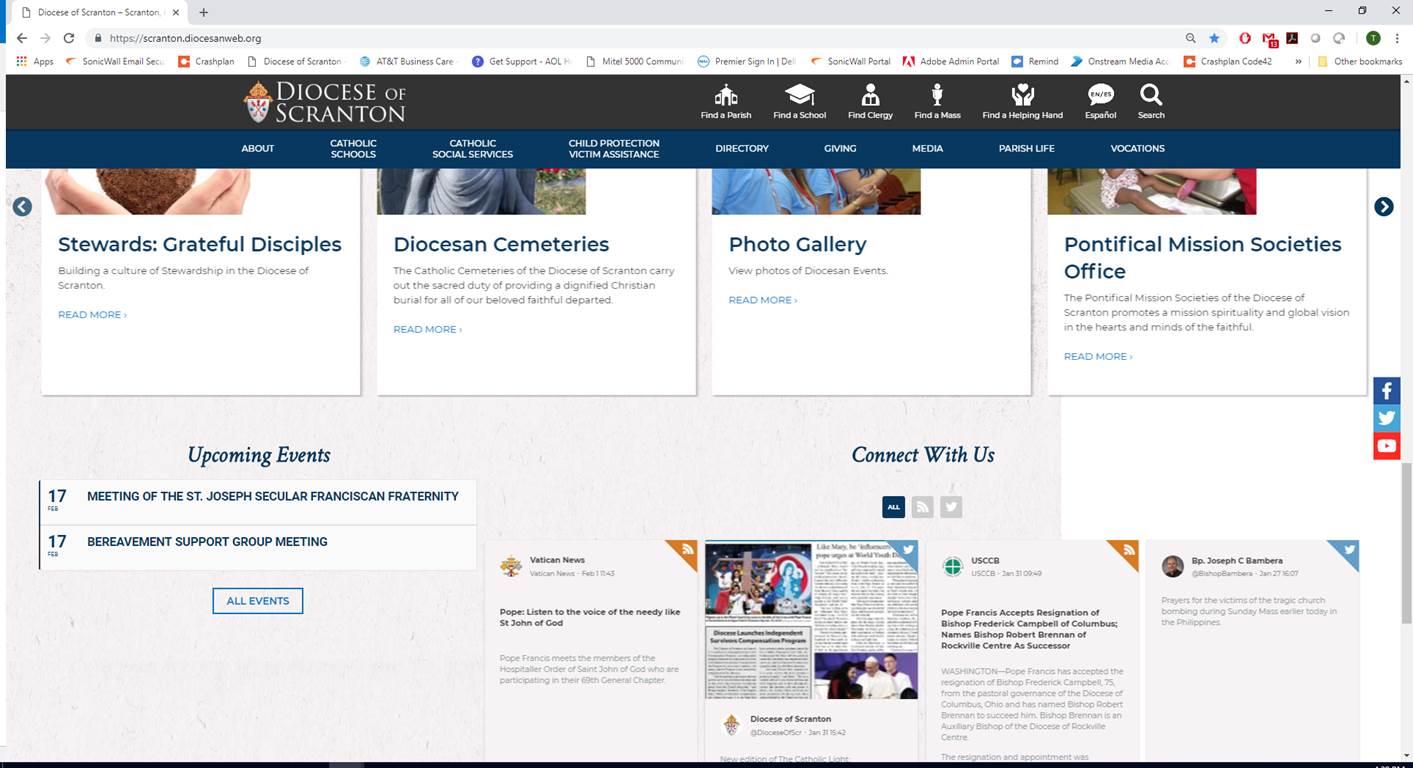1413x768 pixels.
Task: Open the Facebook sidebar icon
Action: (1386, 391)
